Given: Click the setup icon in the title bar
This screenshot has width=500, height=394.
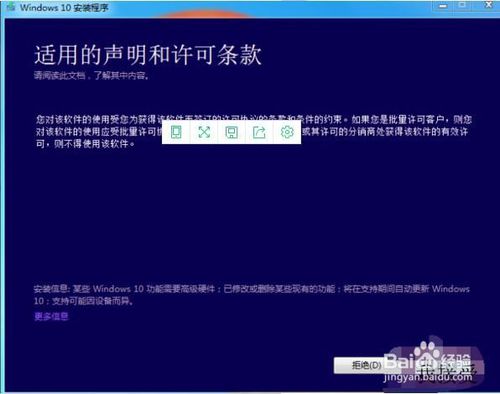Looking at the screenshot, I should 11,7.
